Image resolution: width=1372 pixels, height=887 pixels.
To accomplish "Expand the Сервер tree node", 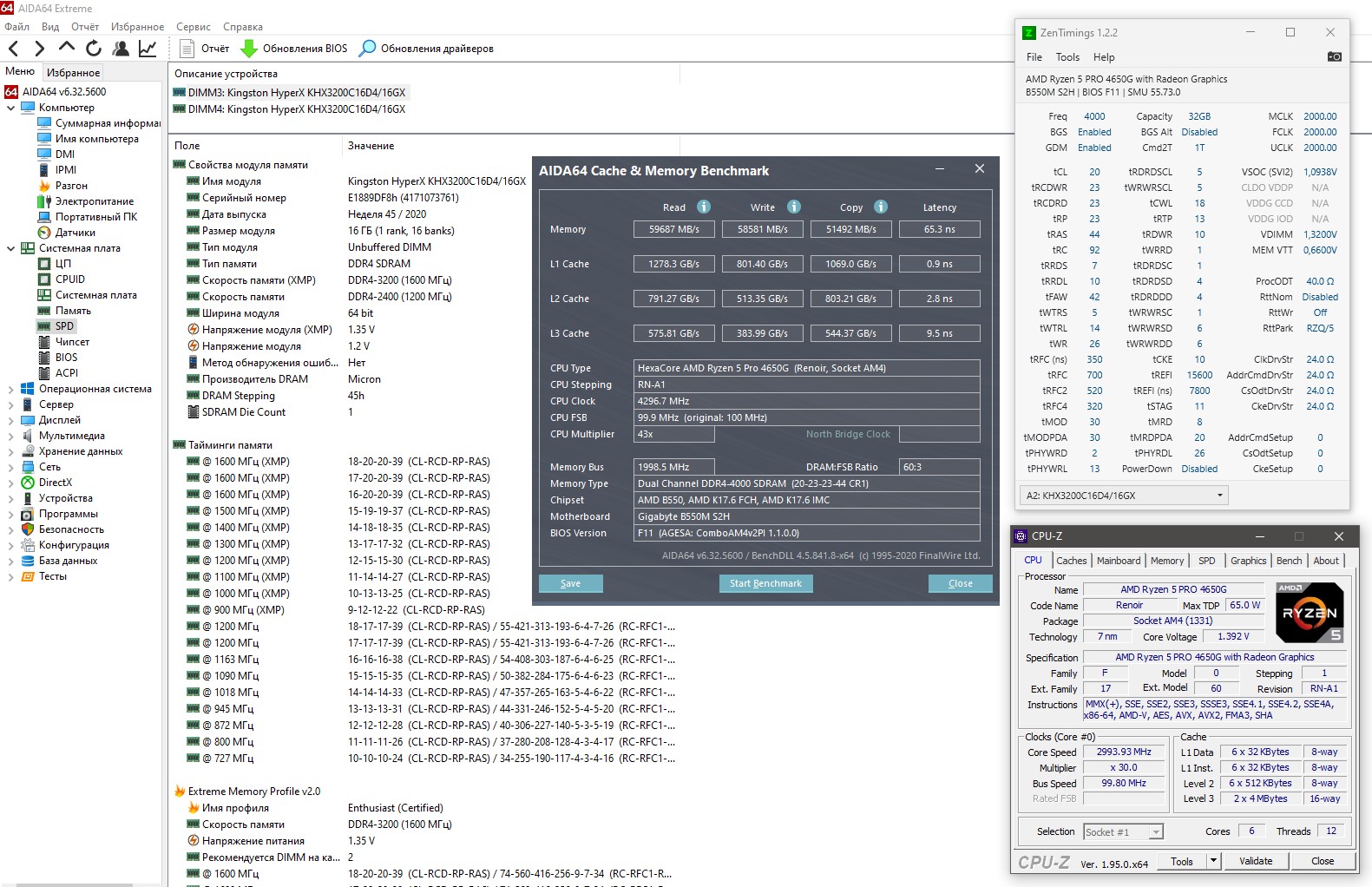I will pos(10,404).
